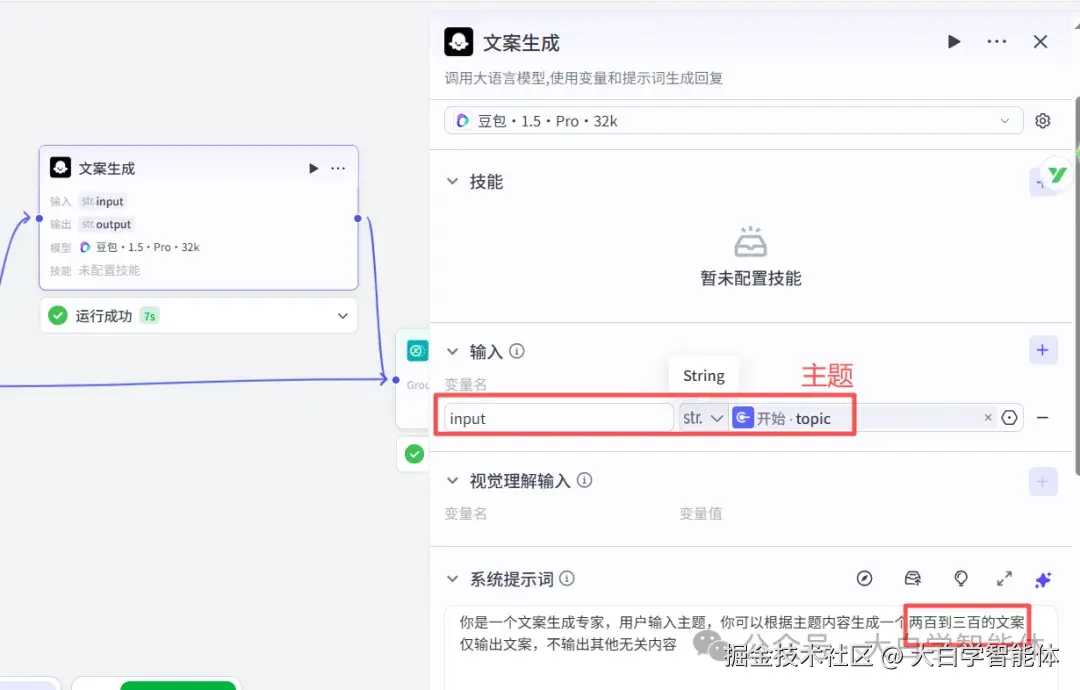This screenshot has height=690, width=1080.
Task: Remove the input variable with the − icon
Action: tap(1044, 417)
